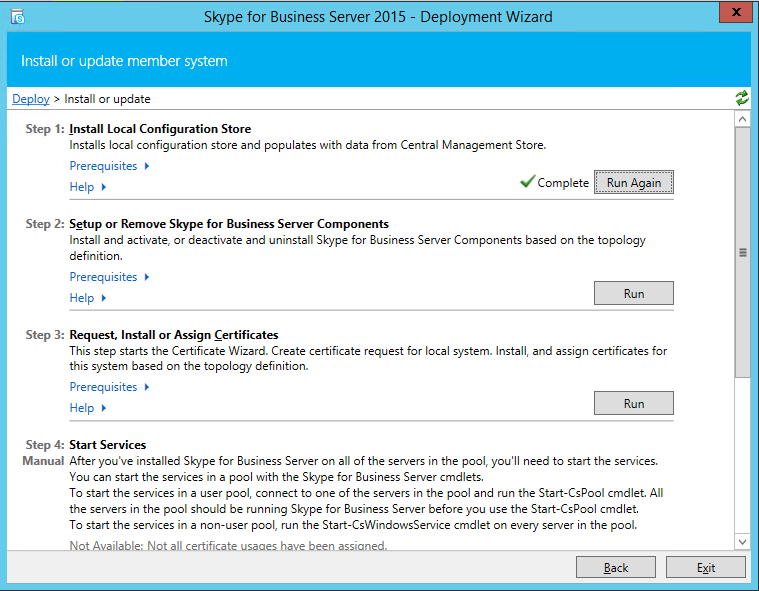Click the 'Manual' label under Step 4

tap(43, 461)
